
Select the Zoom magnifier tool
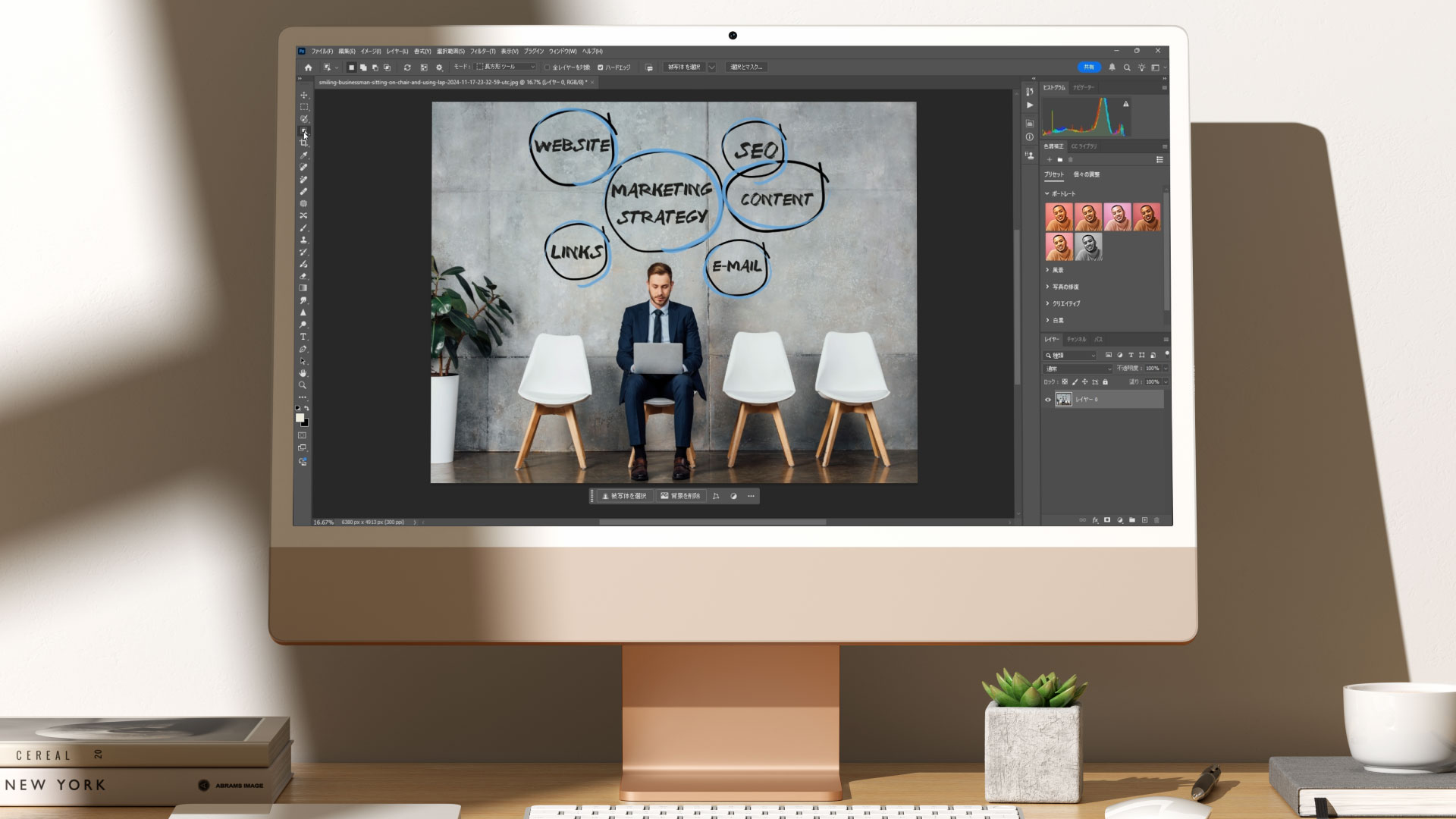303,385
